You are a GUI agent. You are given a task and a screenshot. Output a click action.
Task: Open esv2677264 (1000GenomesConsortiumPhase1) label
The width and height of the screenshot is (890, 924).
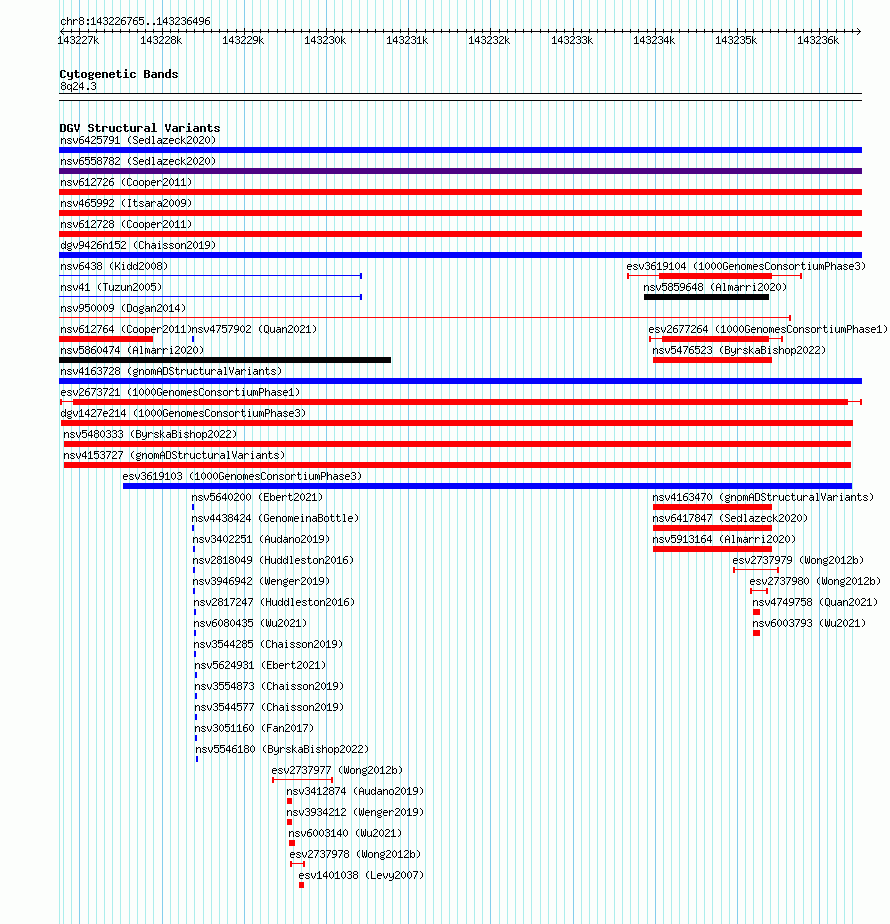(x=767, y=329)
